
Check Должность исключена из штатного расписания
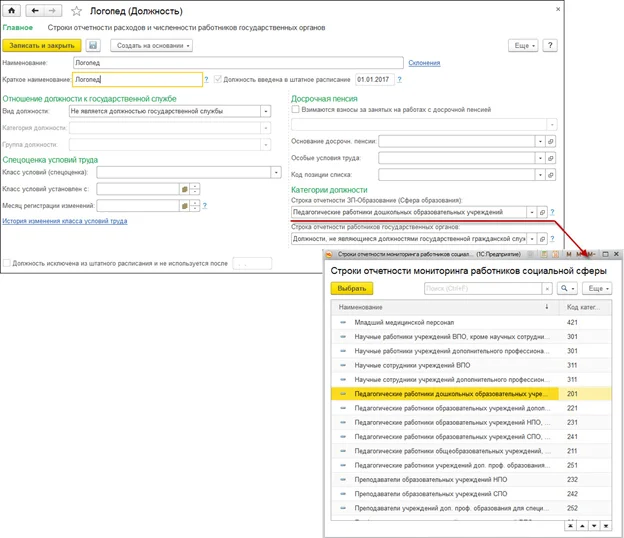click(x=6, y=263)
